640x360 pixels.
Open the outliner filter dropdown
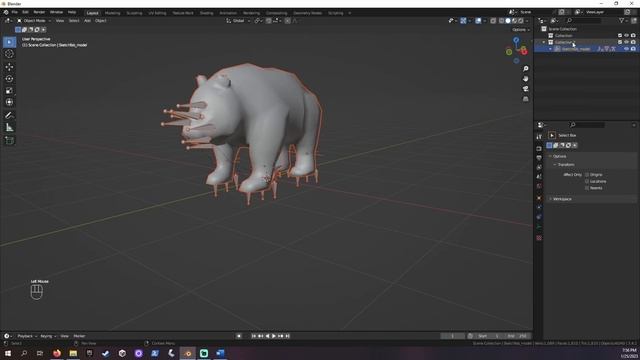pyautogui.click(x=623, y=21)
